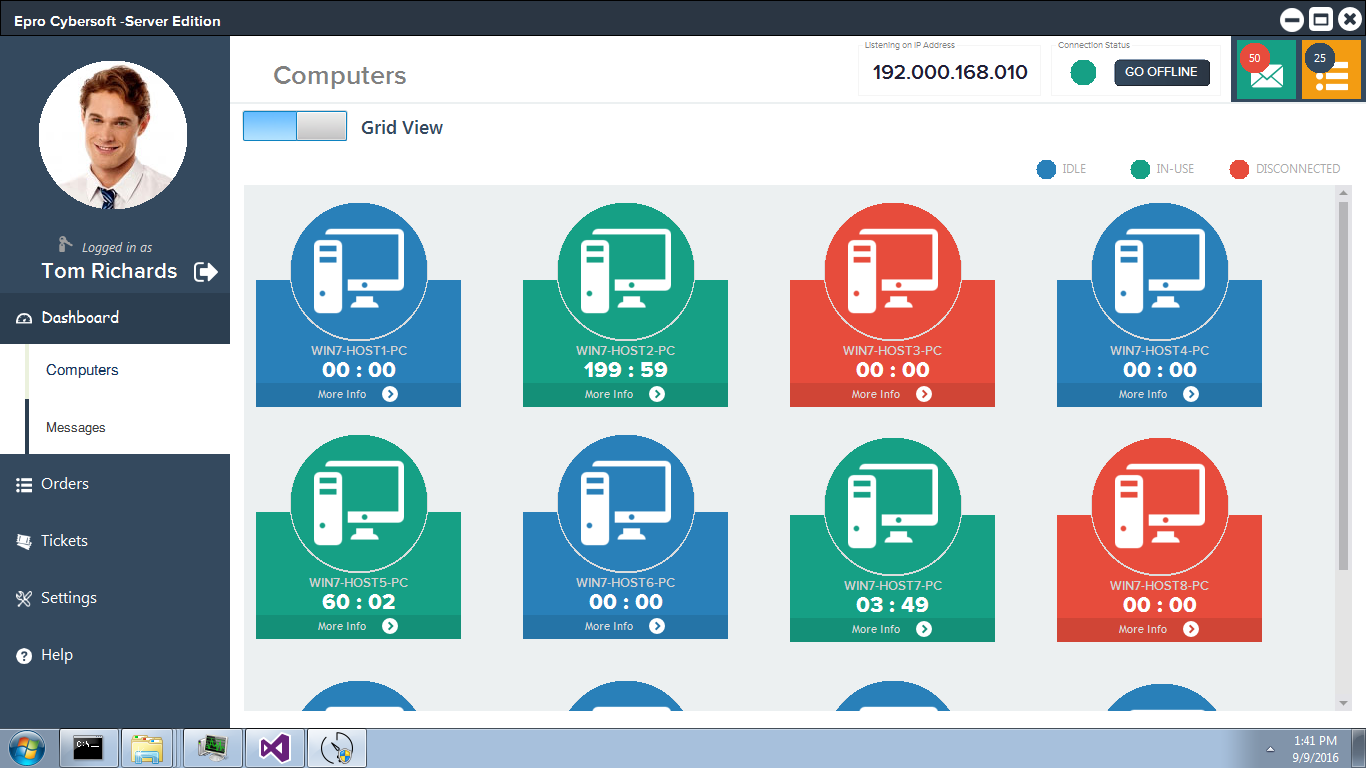The height and width of the screenshot is (768, 1366).
Task: Open the Epro Cybersoft clock-arrow taskbar icon
Action: coord(337,748)
